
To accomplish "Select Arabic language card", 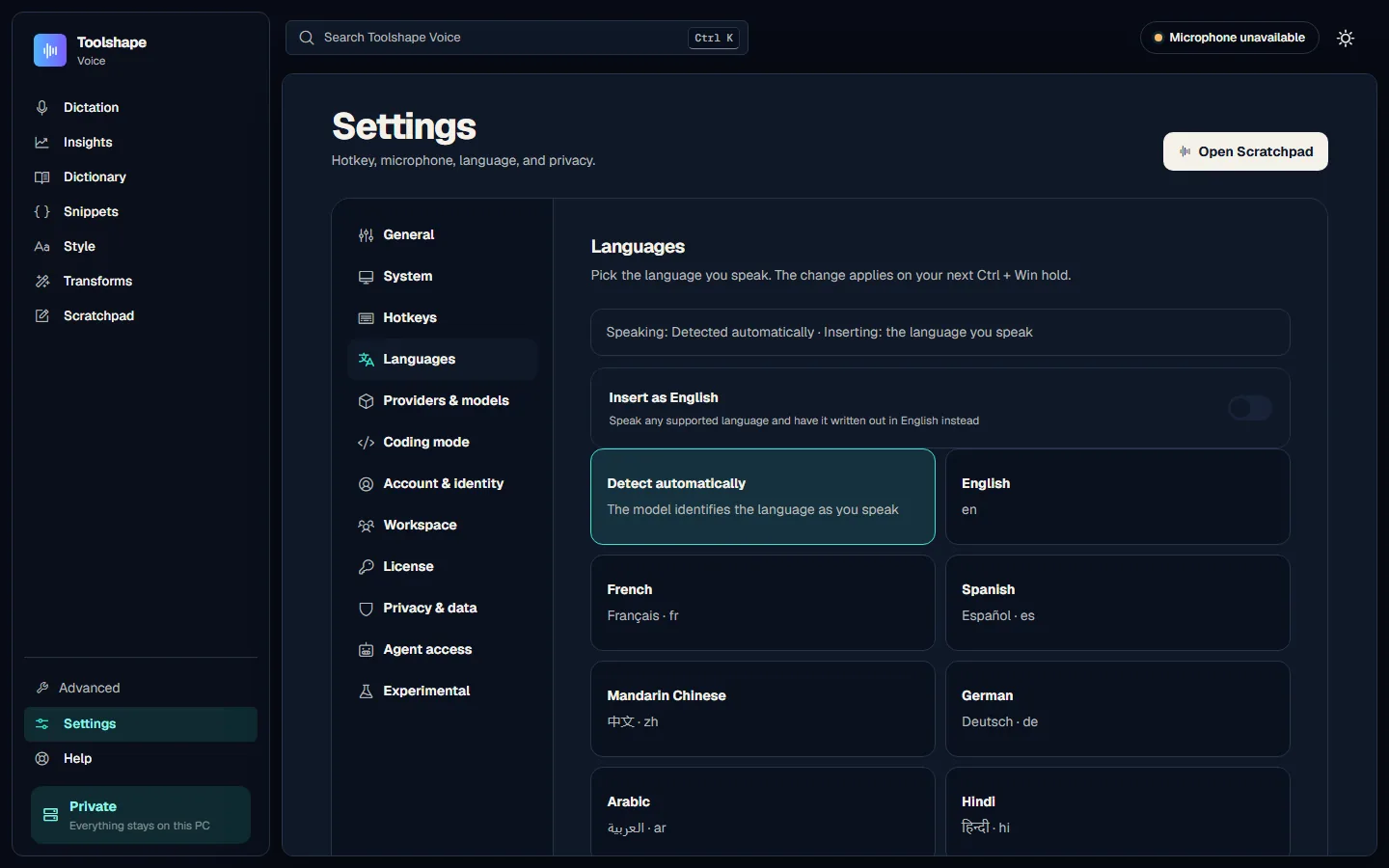I will click(762, 811).
